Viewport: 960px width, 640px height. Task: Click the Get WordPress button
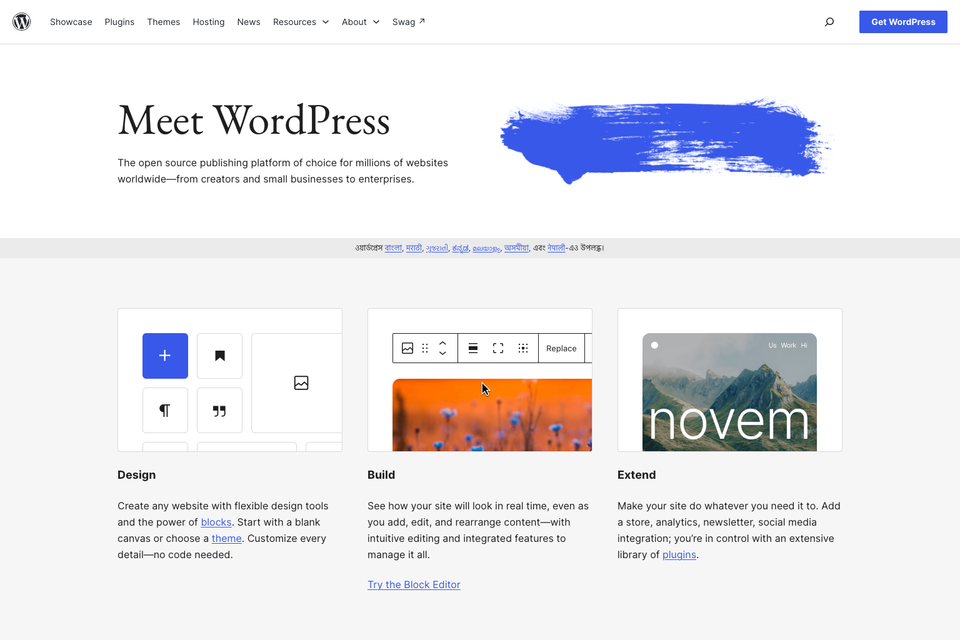coord(903,22)
